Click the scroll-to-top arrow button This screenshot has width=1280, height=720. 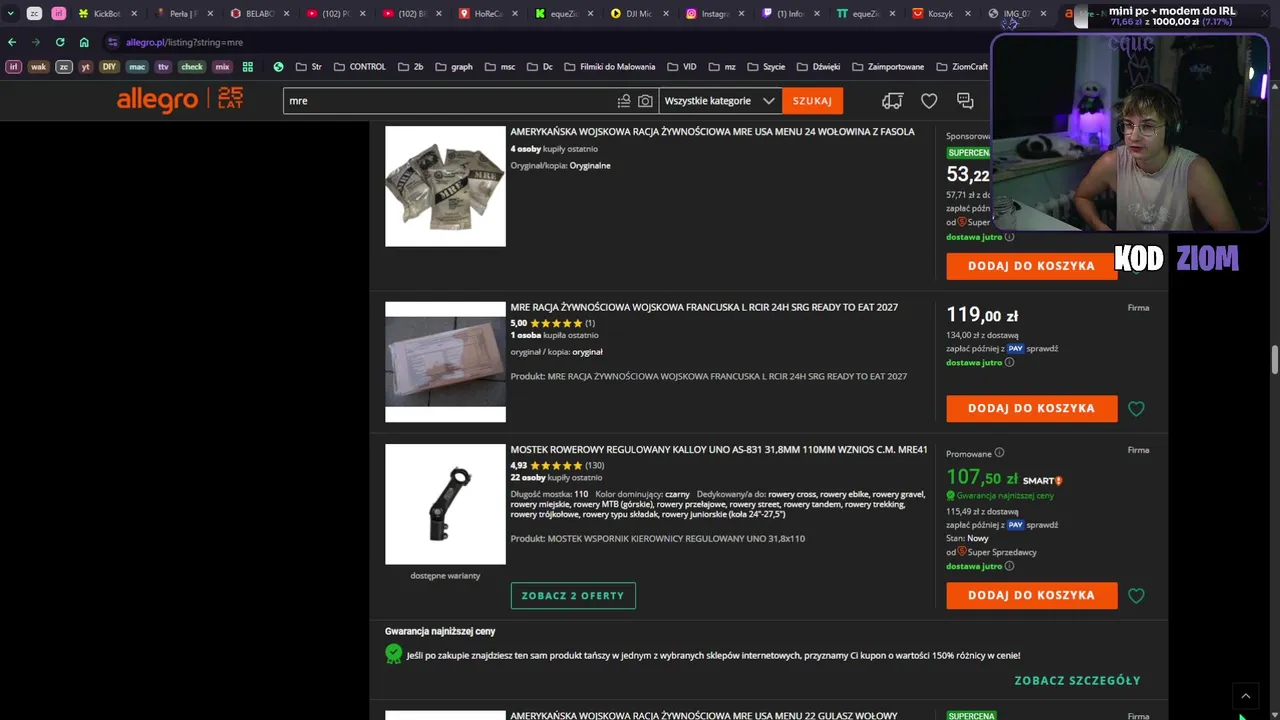1246,696
